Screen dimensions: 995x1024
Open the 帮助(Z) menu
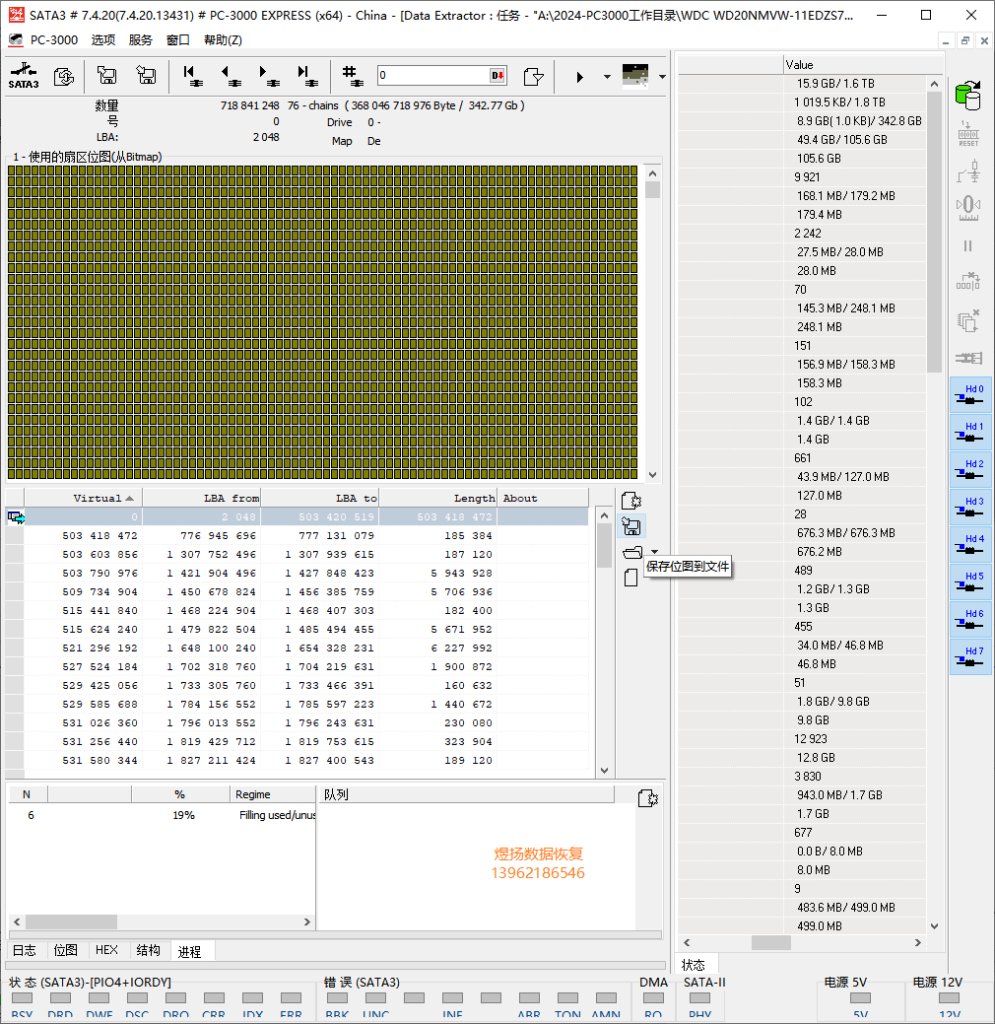(223, 40)
